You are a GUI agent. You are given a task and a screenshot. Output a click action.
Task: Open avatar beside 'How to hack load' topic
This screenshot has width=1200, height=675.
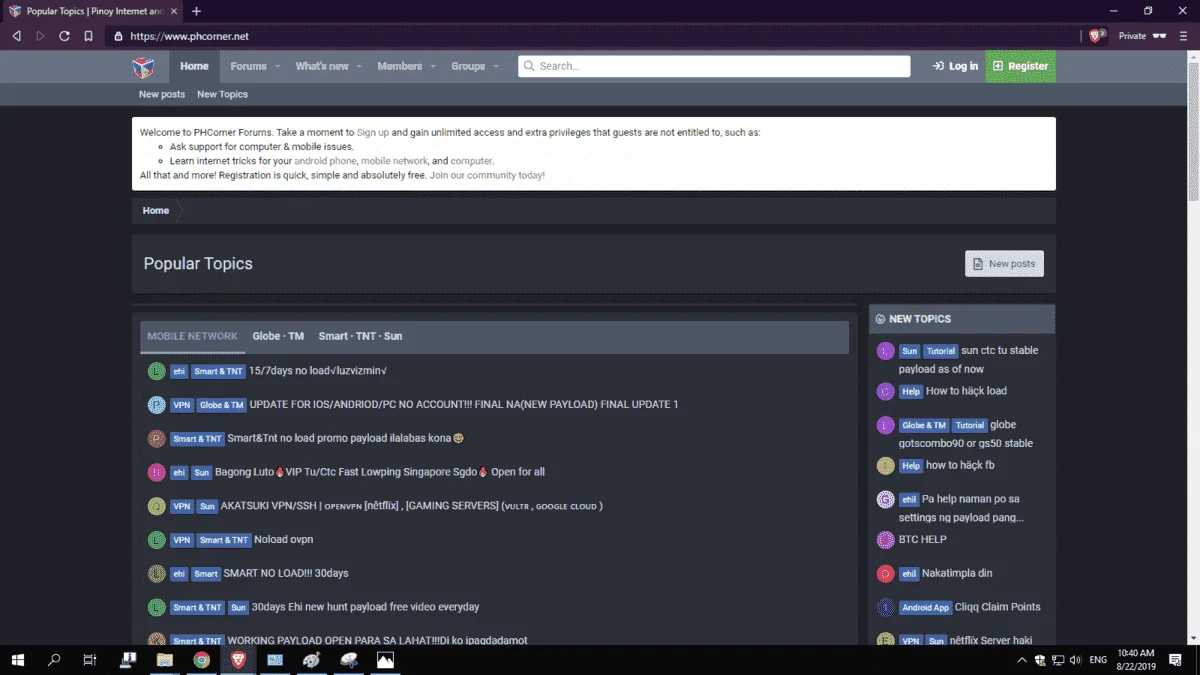point(885,391)
